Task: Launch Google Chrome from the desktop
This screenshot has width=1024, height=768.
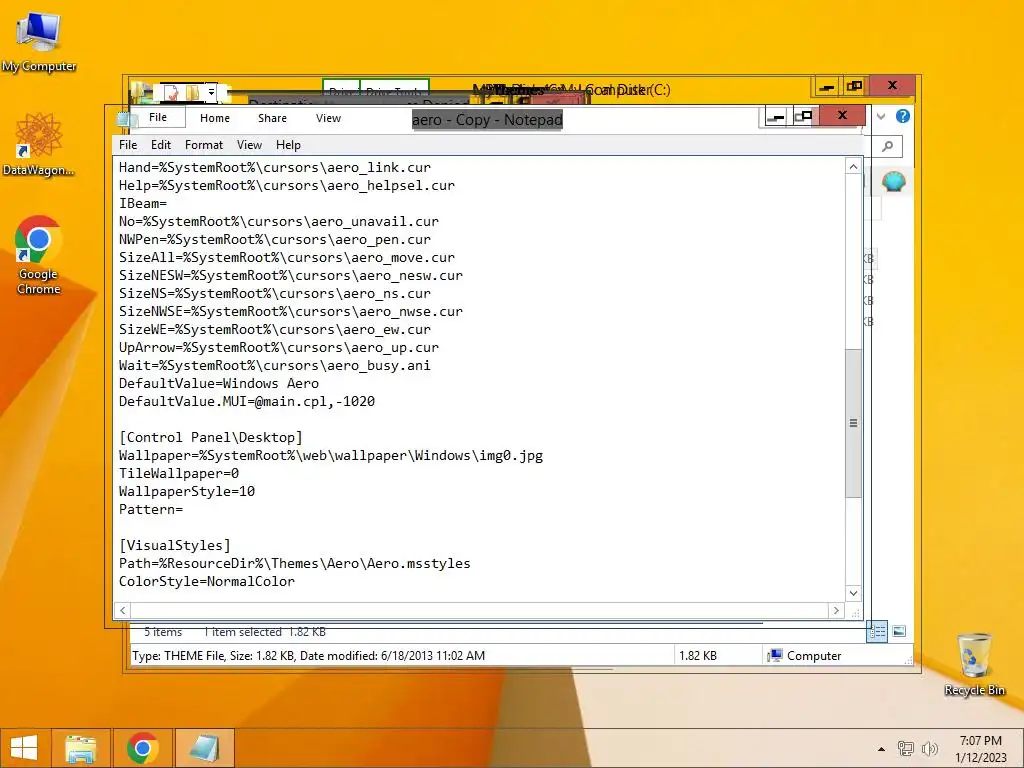Action: click(x=39, y=255)
